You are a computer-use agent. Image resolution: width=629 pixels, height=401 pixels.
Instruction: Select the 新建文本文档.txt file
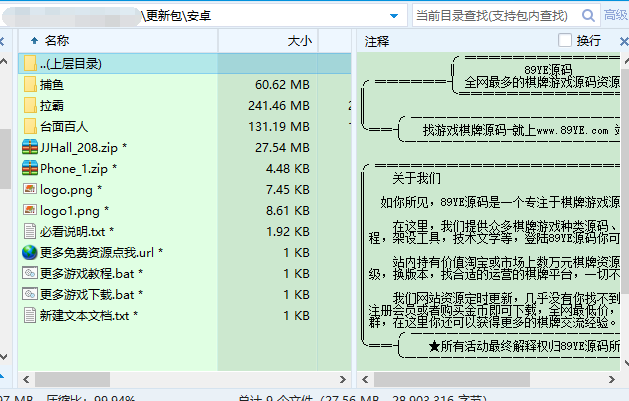tap(84, 315)
